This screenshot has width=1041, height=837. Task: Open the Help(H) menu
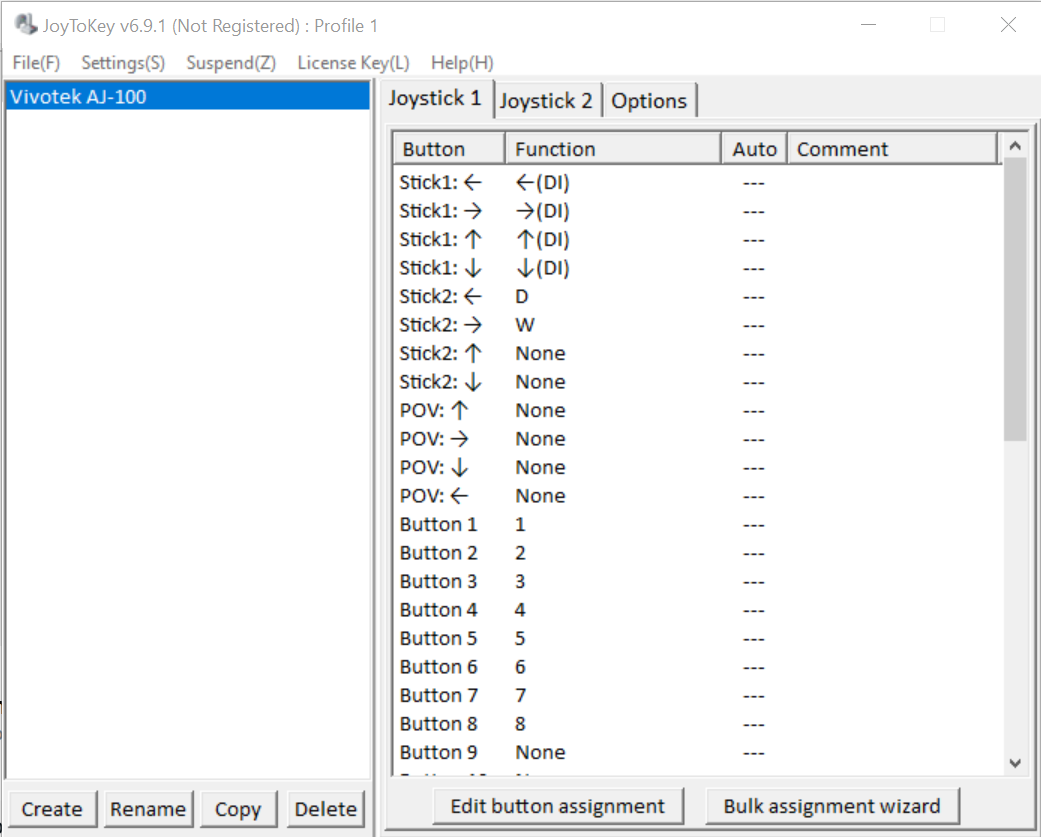pos(462,63)
